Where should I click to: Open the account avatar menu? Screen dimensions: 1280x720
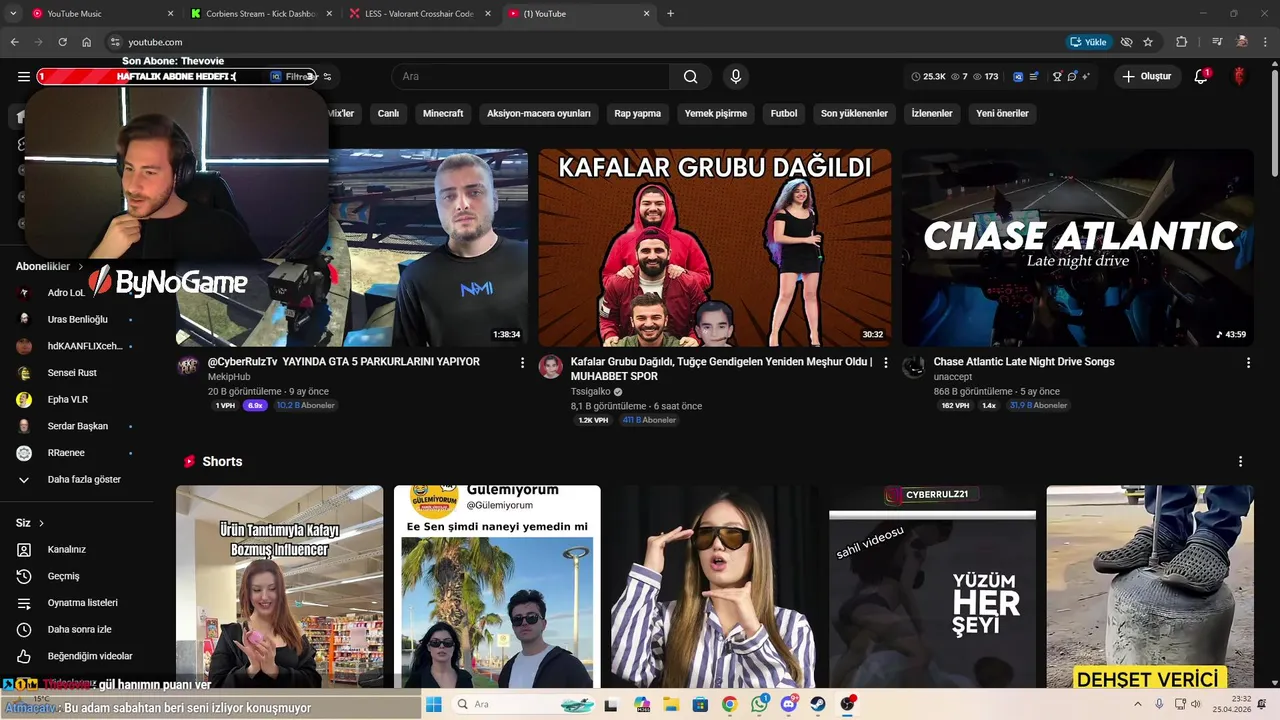point(1239,77)
